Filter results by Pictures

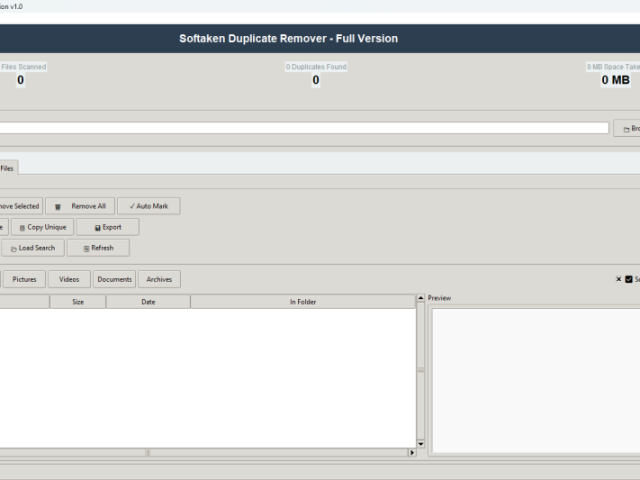click(x=24, y=279)
